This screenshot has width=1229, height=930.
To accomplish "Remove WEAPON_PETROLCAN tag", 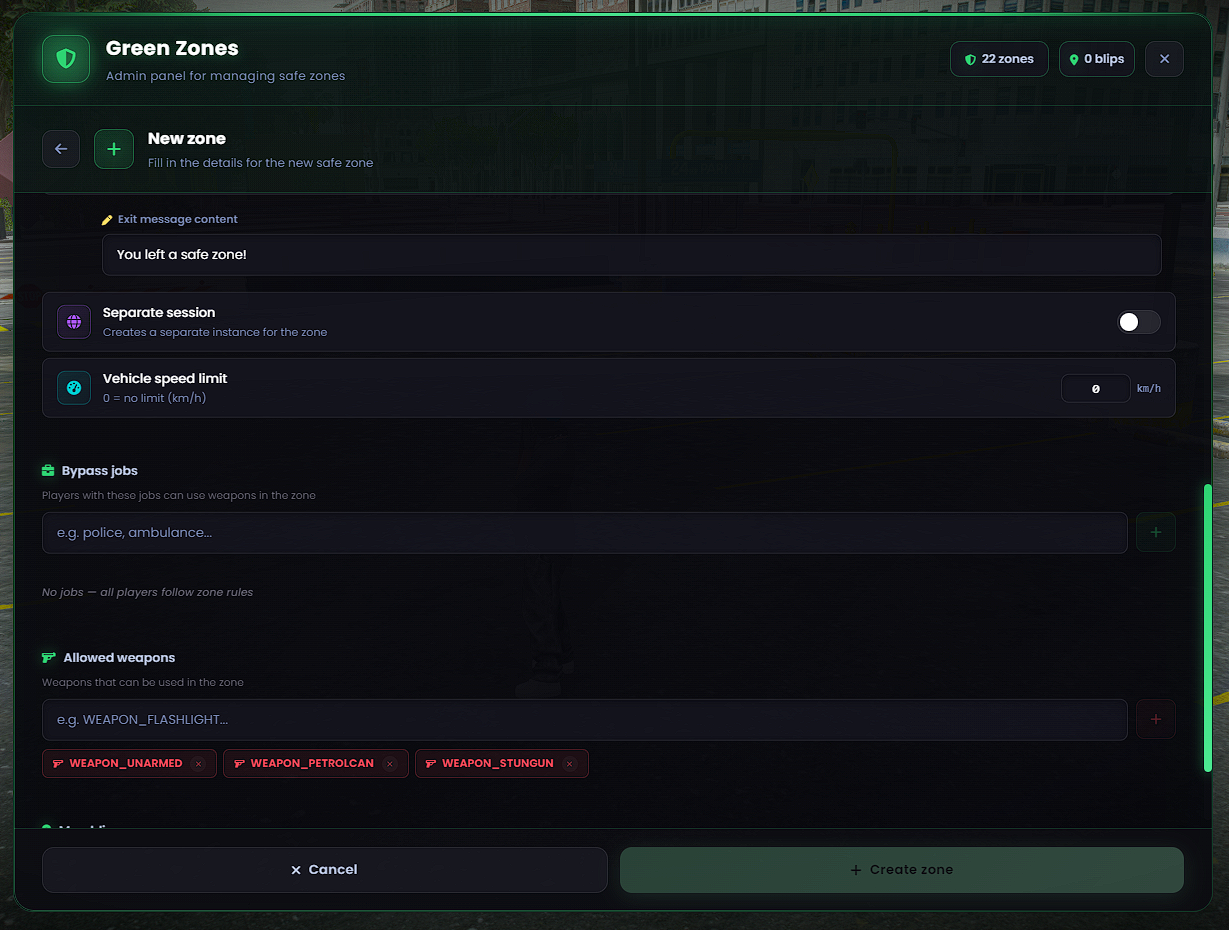I will (390, 764).
